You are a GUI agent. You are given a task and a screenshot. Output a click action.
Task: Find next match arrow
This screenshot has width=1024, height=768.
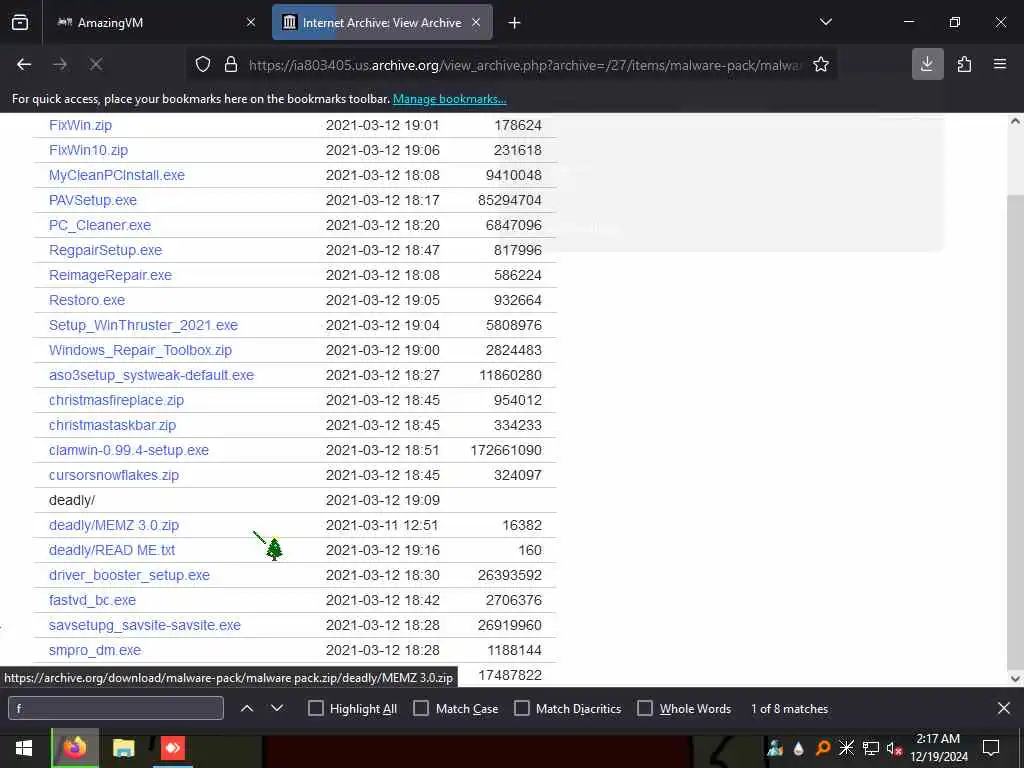277,708
